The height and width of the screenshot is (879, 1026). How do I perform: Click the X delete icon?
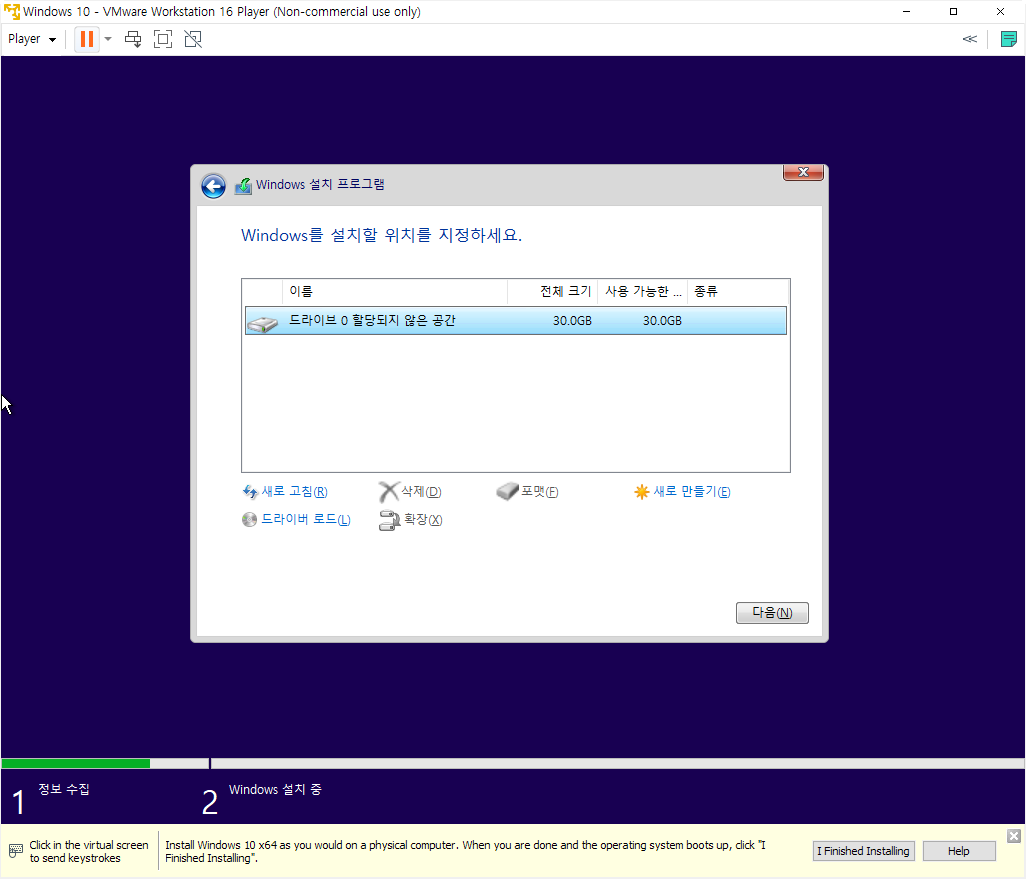pyautogui.click(x=389, y=492)
